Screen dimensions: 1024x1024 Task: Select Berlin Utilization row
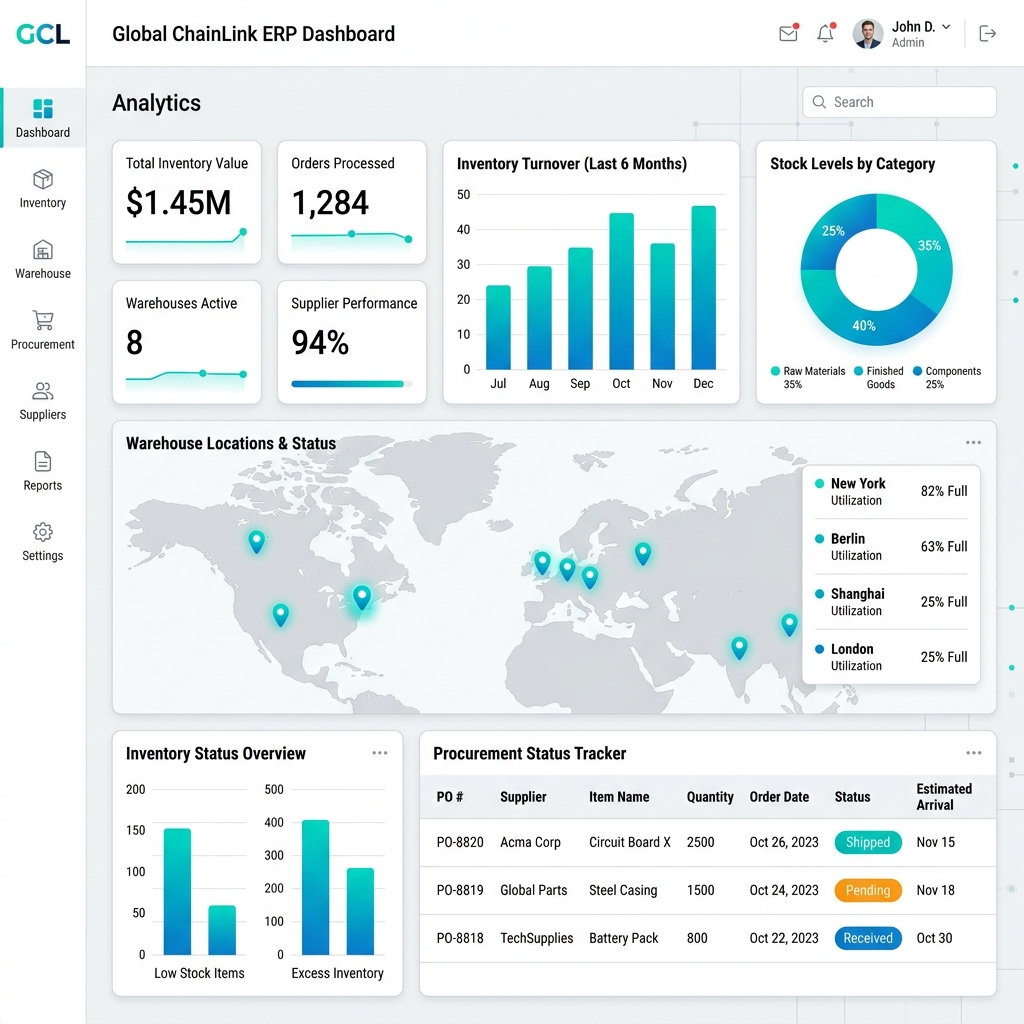click(x=891, y=547)
